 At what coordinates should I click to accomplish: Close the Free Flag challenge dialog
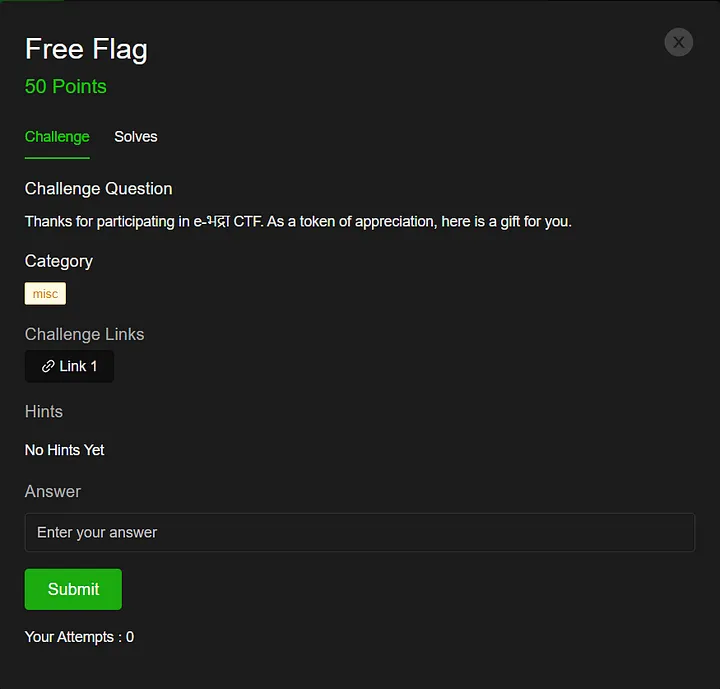pyautogui.click(x=678, y=42)
